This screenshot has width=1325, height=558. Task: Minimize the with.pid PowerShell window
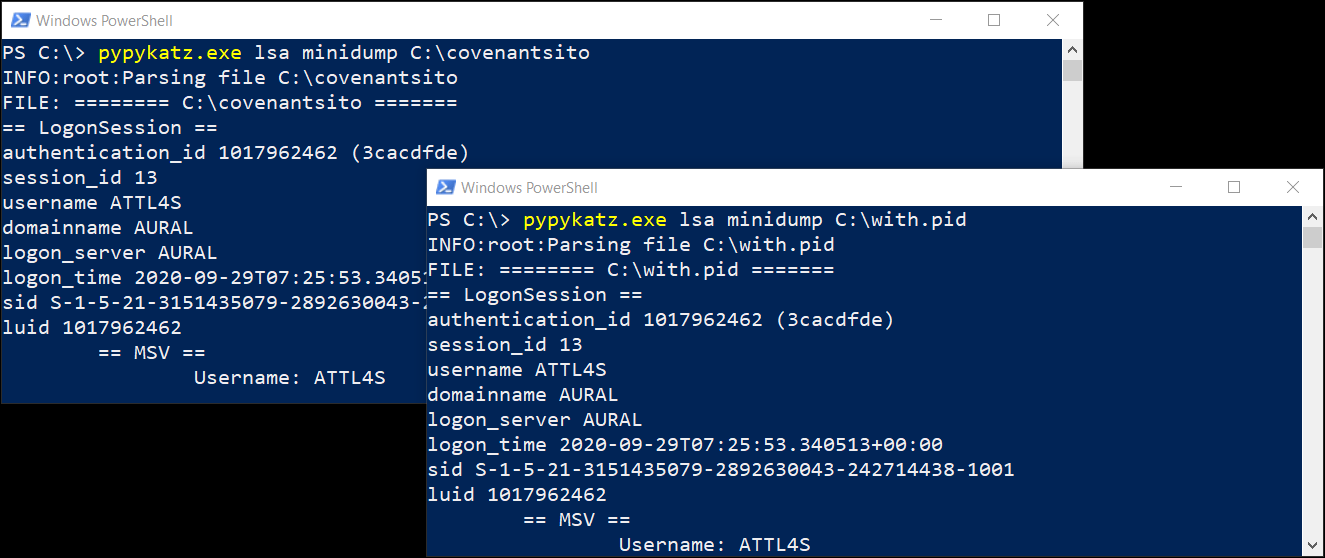[1175, 187]
